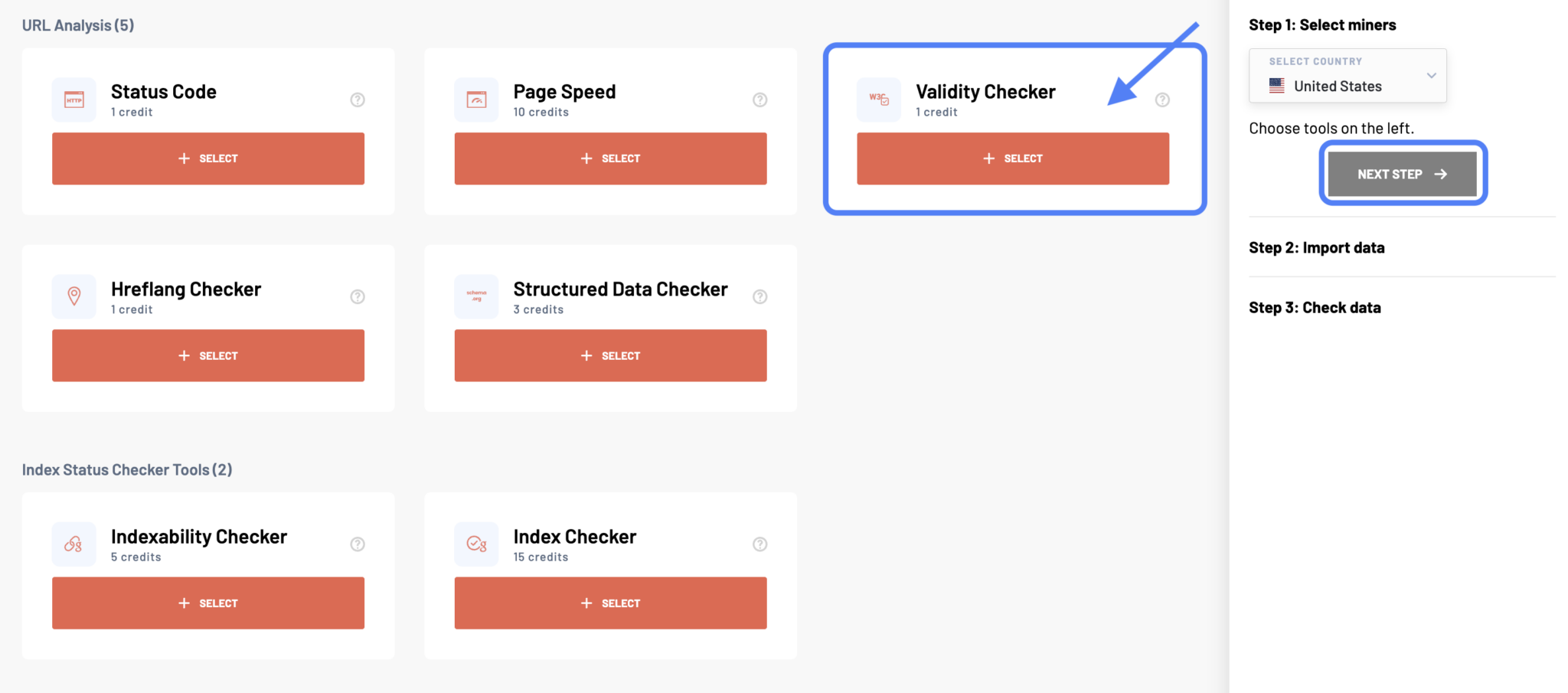Open the Page Speed help question mark
Viewport: 1568px width, 693px height.
[759, 100]
